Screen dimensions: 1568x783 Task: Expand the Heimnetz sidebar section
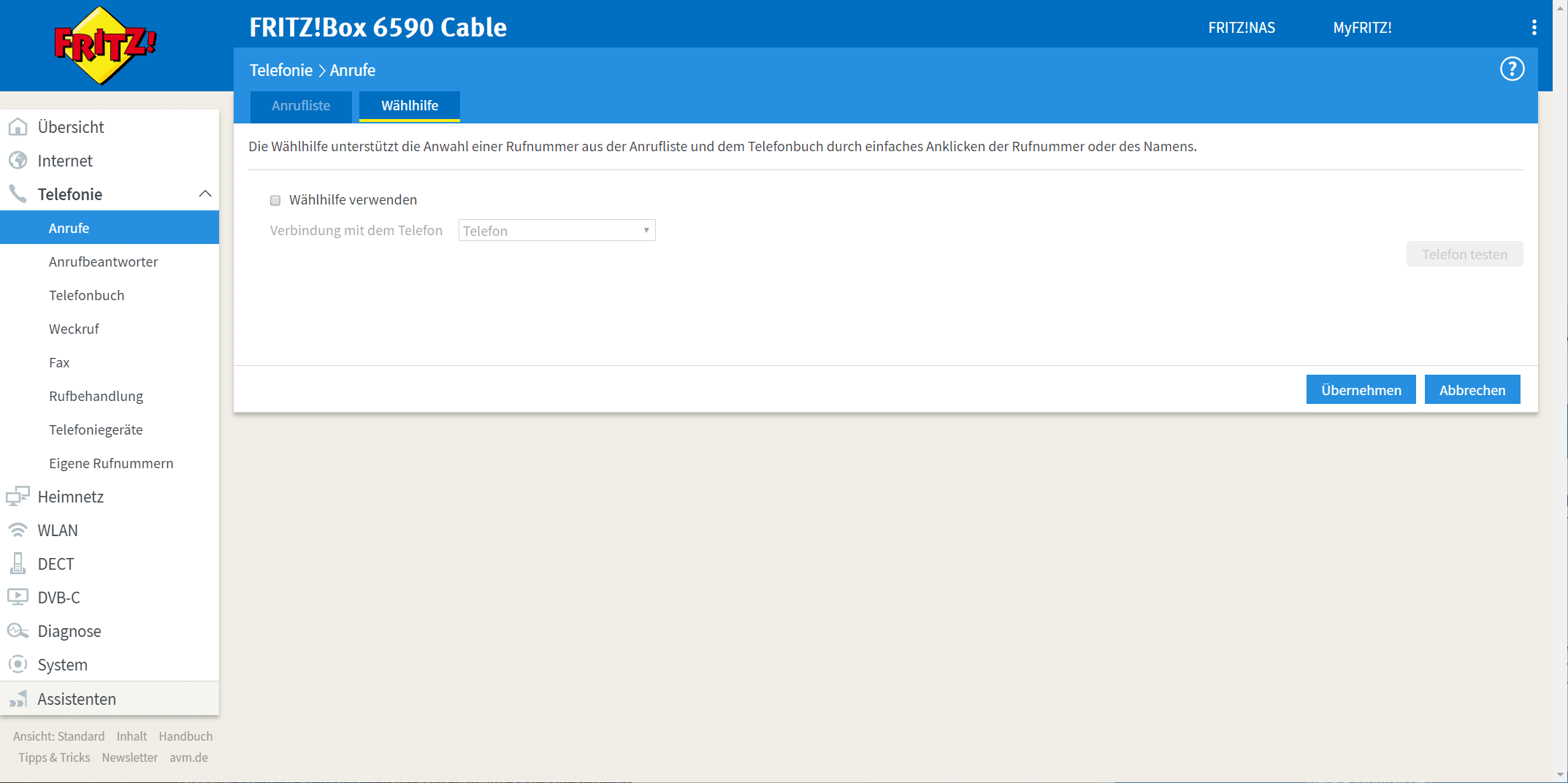point(71,497)
